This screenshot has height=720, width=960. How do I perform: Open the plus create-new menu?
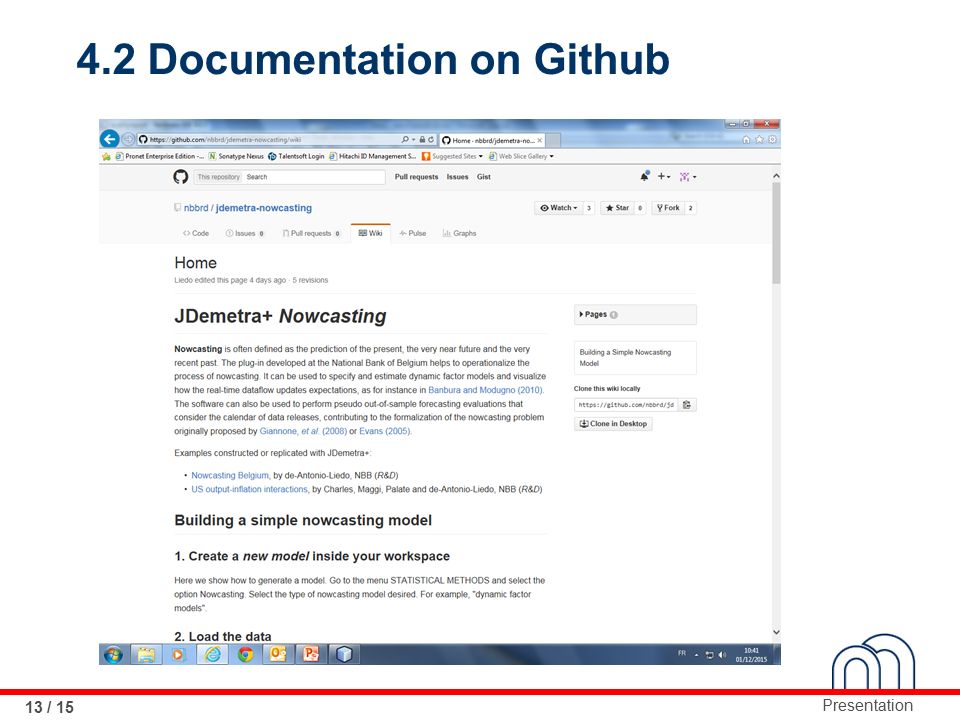(664, 176)
